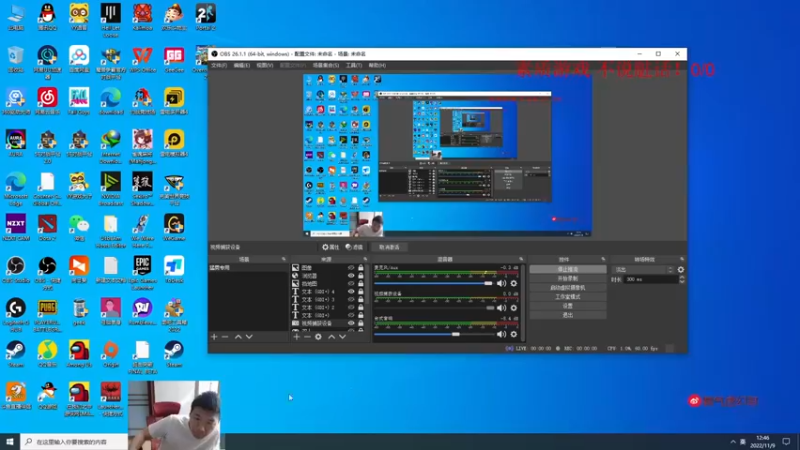The image size is (800, 450).
Task: Move scene up in Scenes panel
Action: tap(238, 337)
